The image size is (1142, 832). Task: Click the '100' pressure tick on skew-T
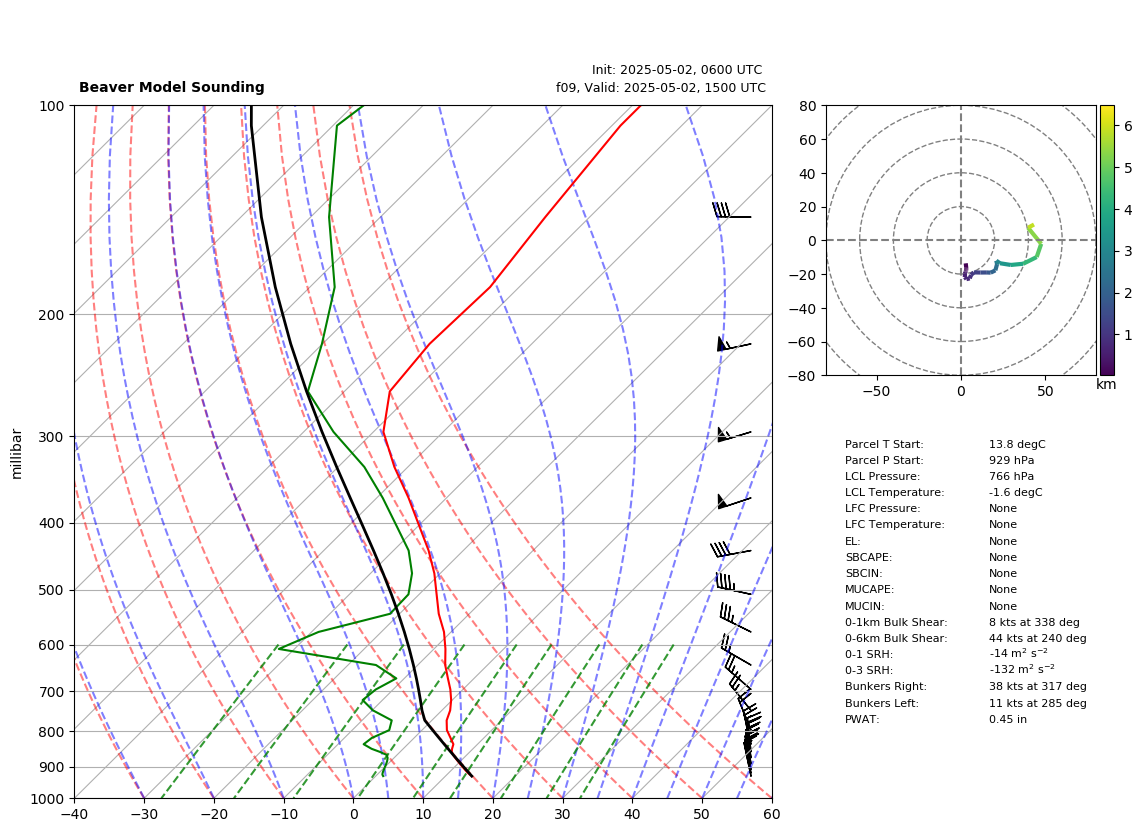click(53, 106)
